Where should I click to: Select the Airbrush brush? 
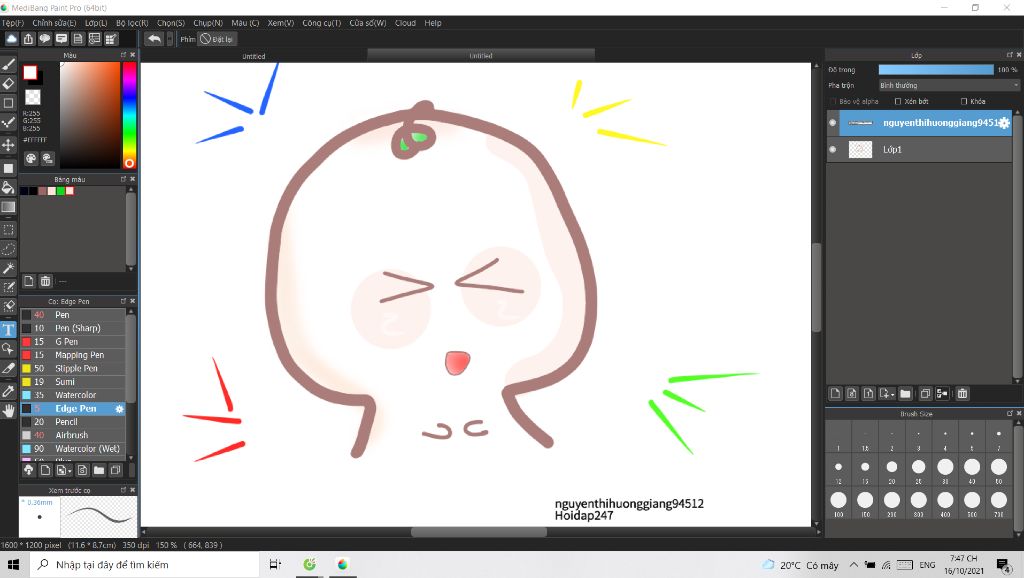point(72,435)
